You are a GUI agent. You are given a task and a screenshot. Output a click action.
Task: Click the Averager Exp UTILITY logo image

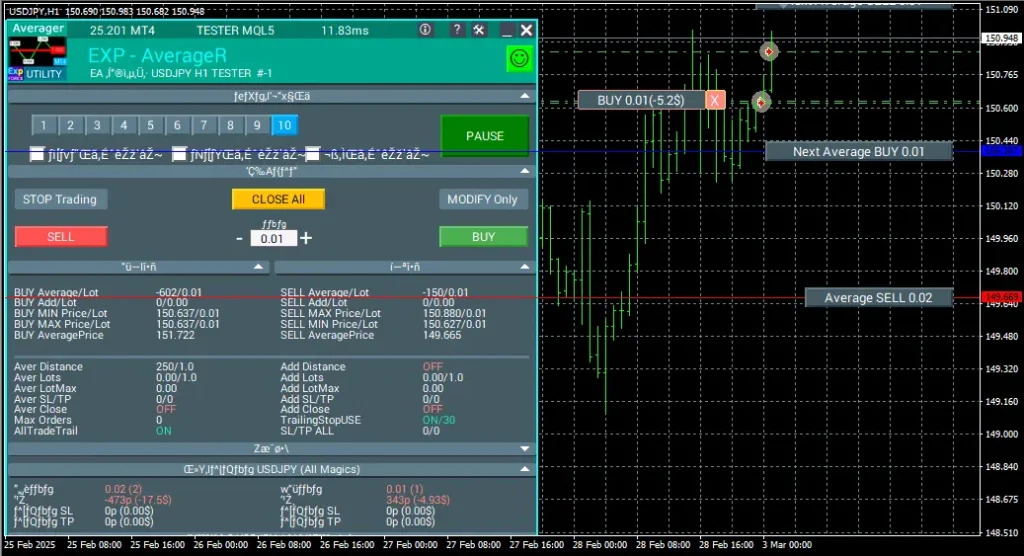click(37, 59)
